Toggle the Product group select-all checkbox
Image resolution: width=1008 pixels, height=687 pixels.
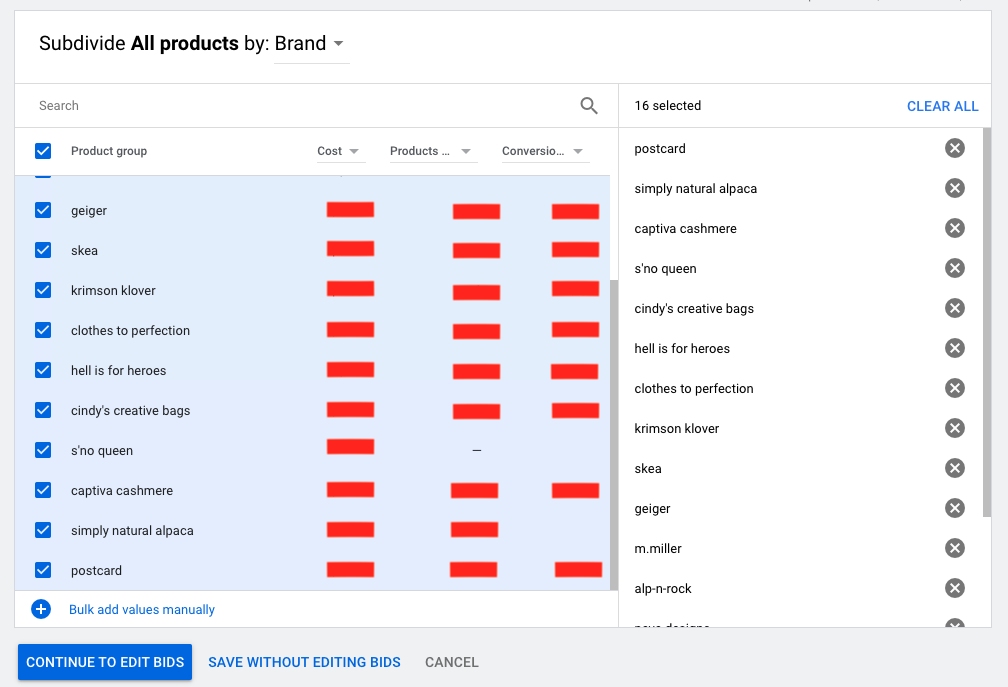click(x=42, y=151)
